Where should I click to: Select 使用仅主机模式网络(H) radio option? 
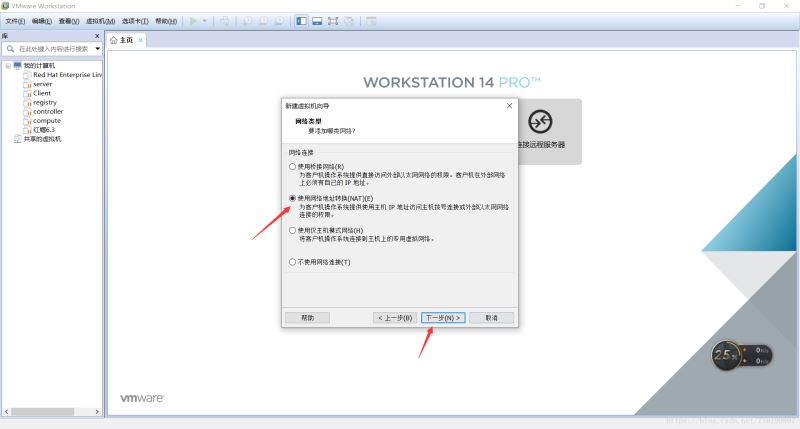(x=292, y=230)
